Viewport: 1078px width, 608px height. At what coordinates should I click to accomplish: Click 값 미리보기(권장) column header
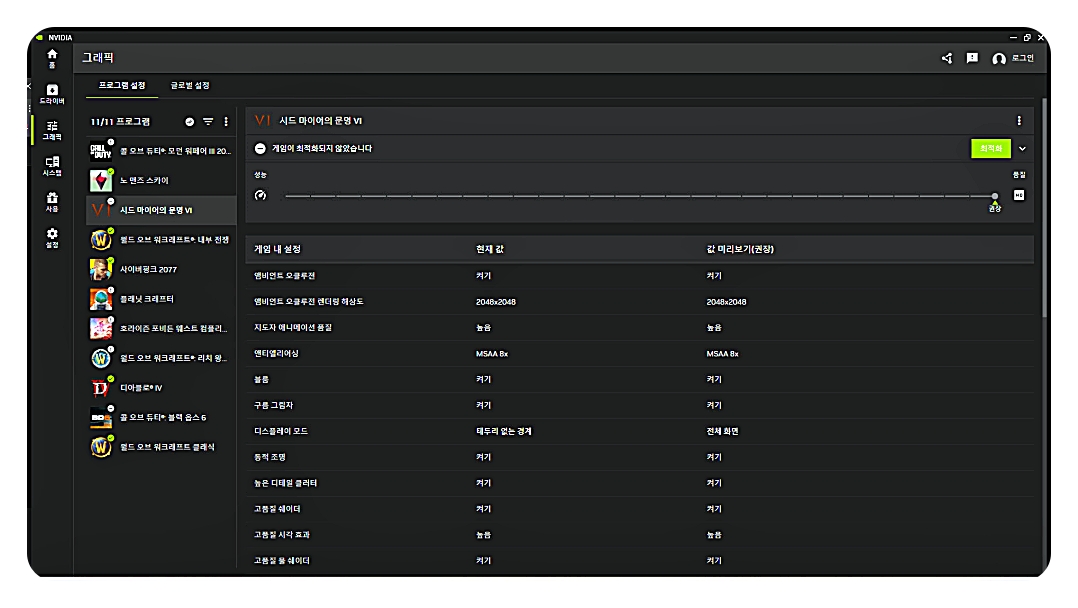pyautogui.click(x=740, y=249)
